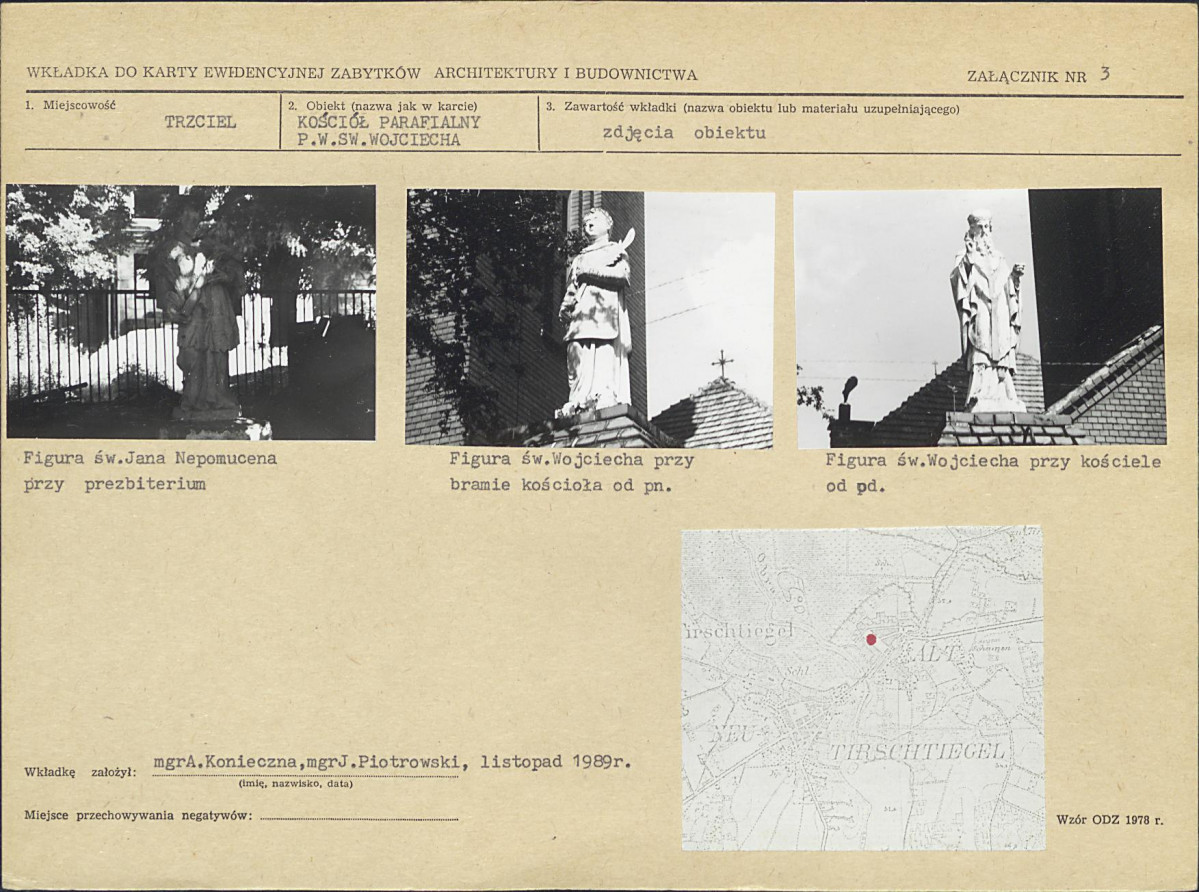Click the handwritten attachment number 3
Screen dimensions: 1199x892
[1104, 74]
